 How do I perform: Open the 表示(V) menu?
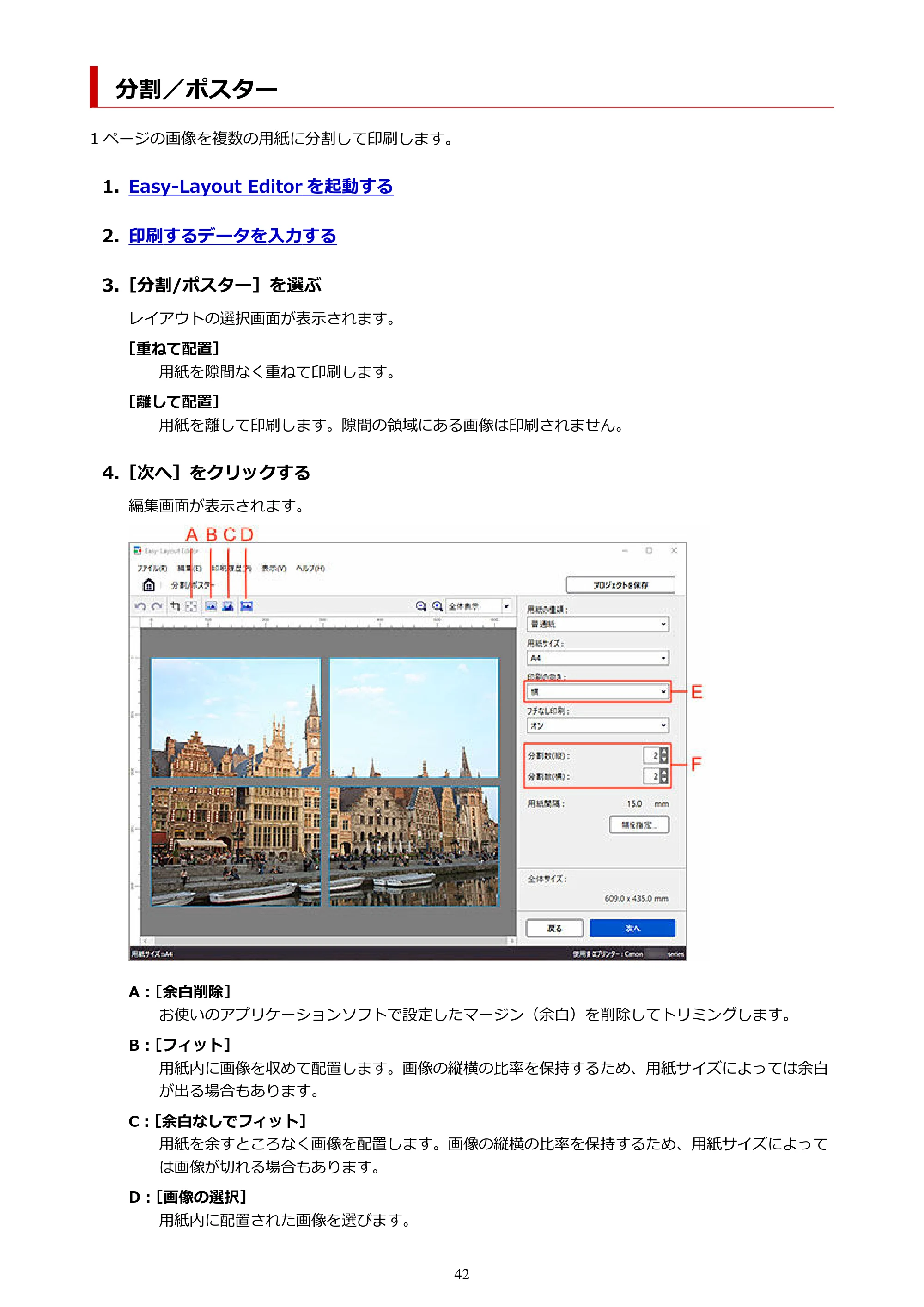click(273, 568)
